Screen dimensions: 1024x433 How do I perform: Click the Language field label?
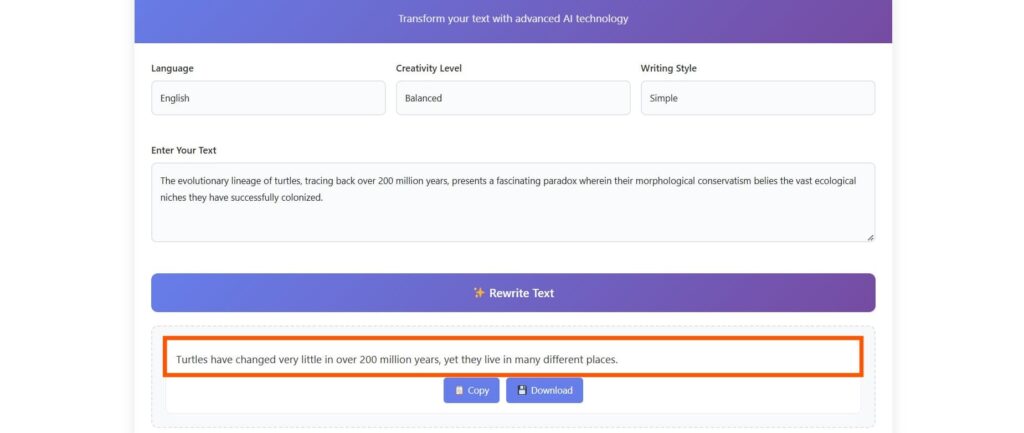tap(172, 69)
